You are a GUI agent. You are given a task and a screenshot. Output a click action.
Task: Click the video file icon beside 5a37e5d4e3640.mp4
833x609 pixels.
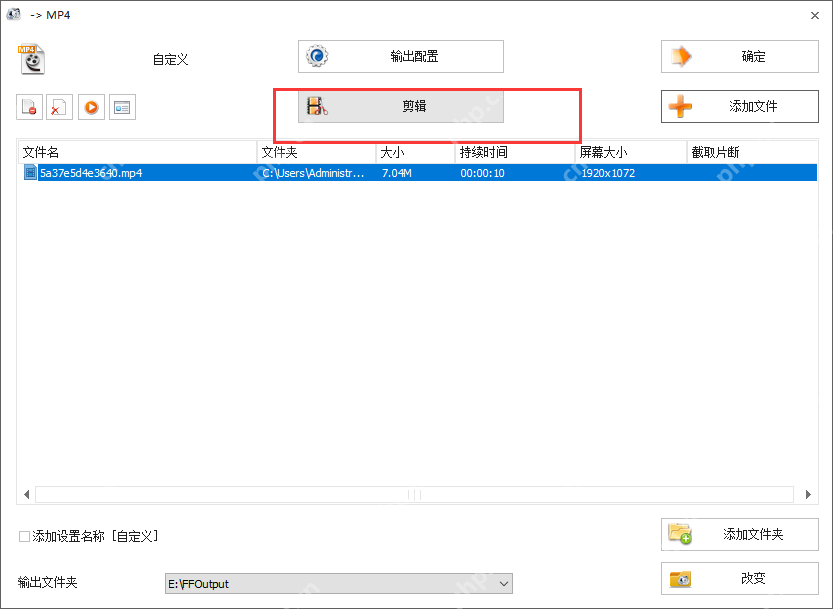point(30,172)
